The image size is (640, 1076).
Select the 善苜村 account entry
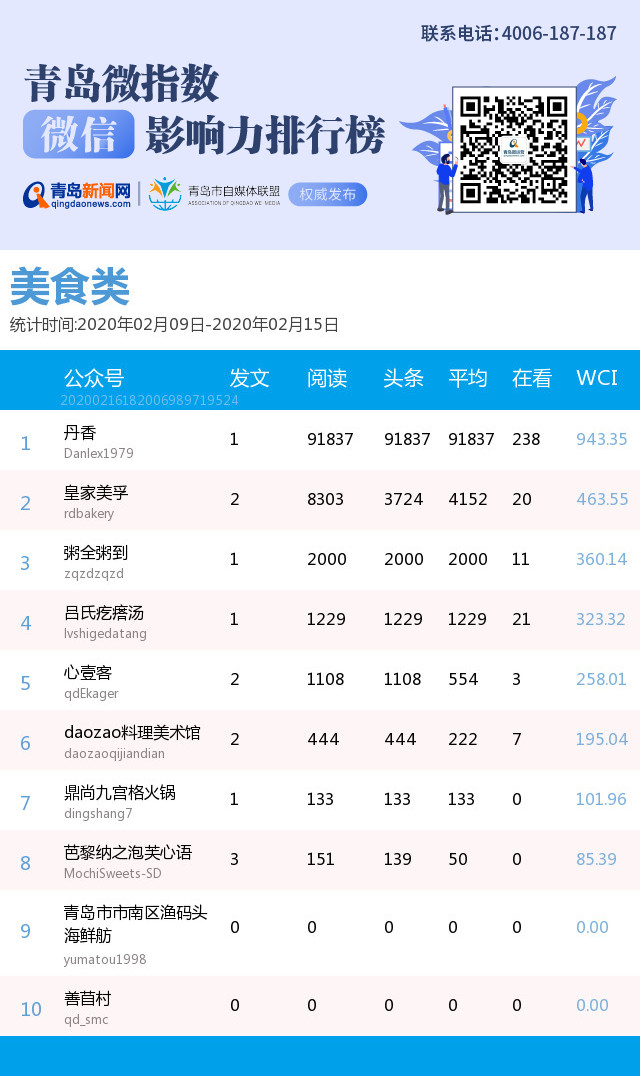click(88, 999)
